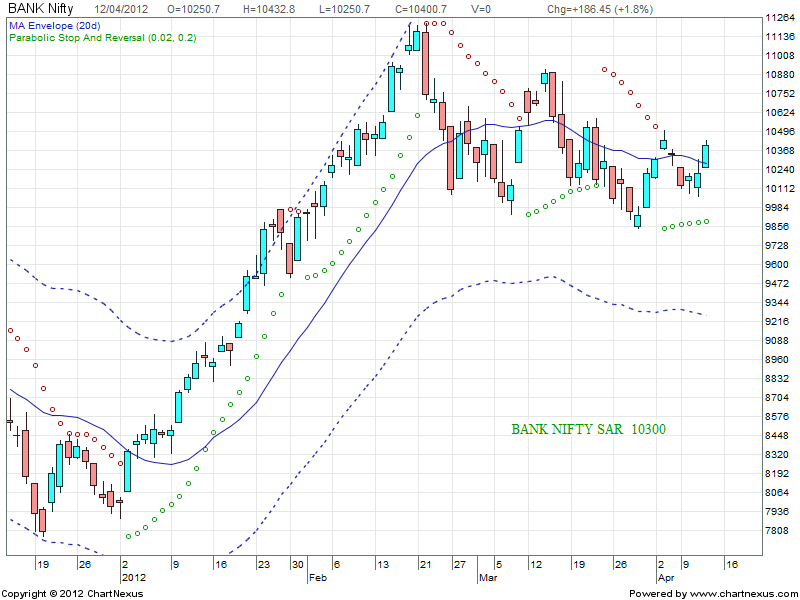The width and height of the screenshot is (800, 600).
Task: Click the date label '19' next to '26' at the axis start
Action: tap(43, 564)
